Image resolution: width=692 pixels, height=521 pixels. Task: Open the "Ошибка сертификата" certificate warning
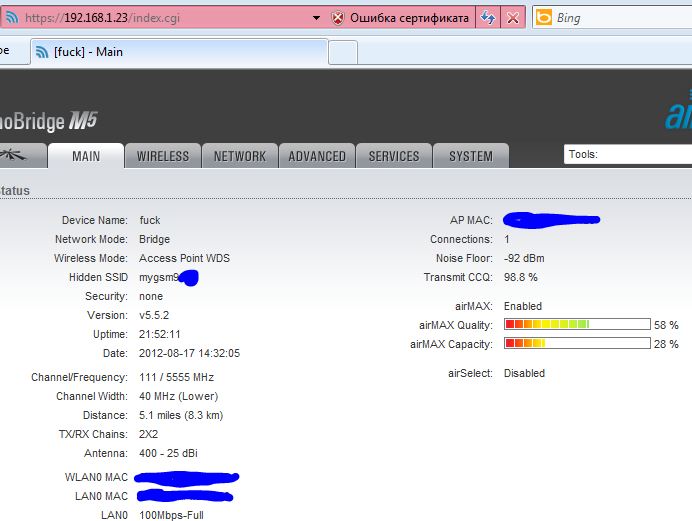(x=409, y=18)
